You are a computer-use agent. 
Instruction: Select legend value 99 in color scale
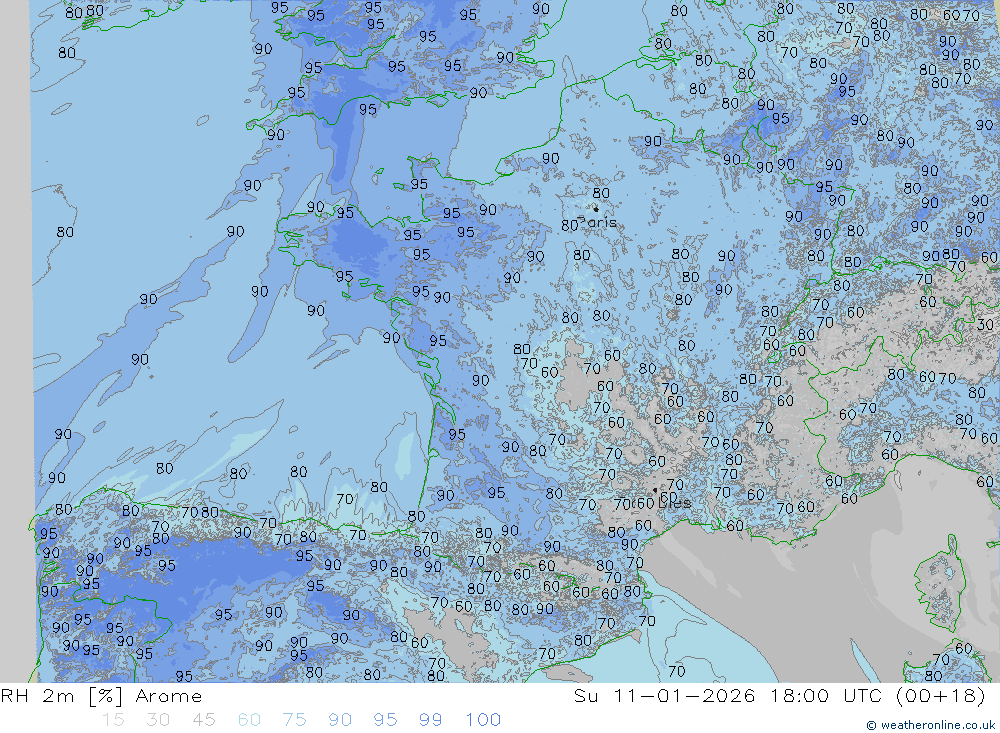[x=430, y=720]
